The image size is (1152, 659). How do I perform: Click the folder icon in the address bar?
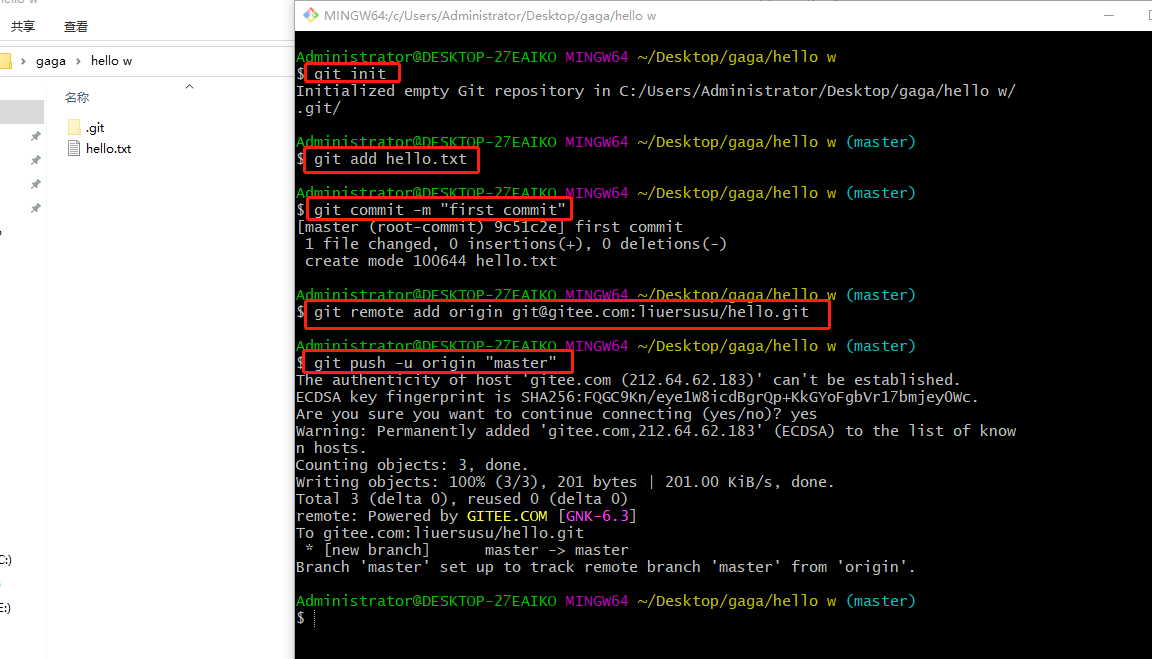(5, 61)
